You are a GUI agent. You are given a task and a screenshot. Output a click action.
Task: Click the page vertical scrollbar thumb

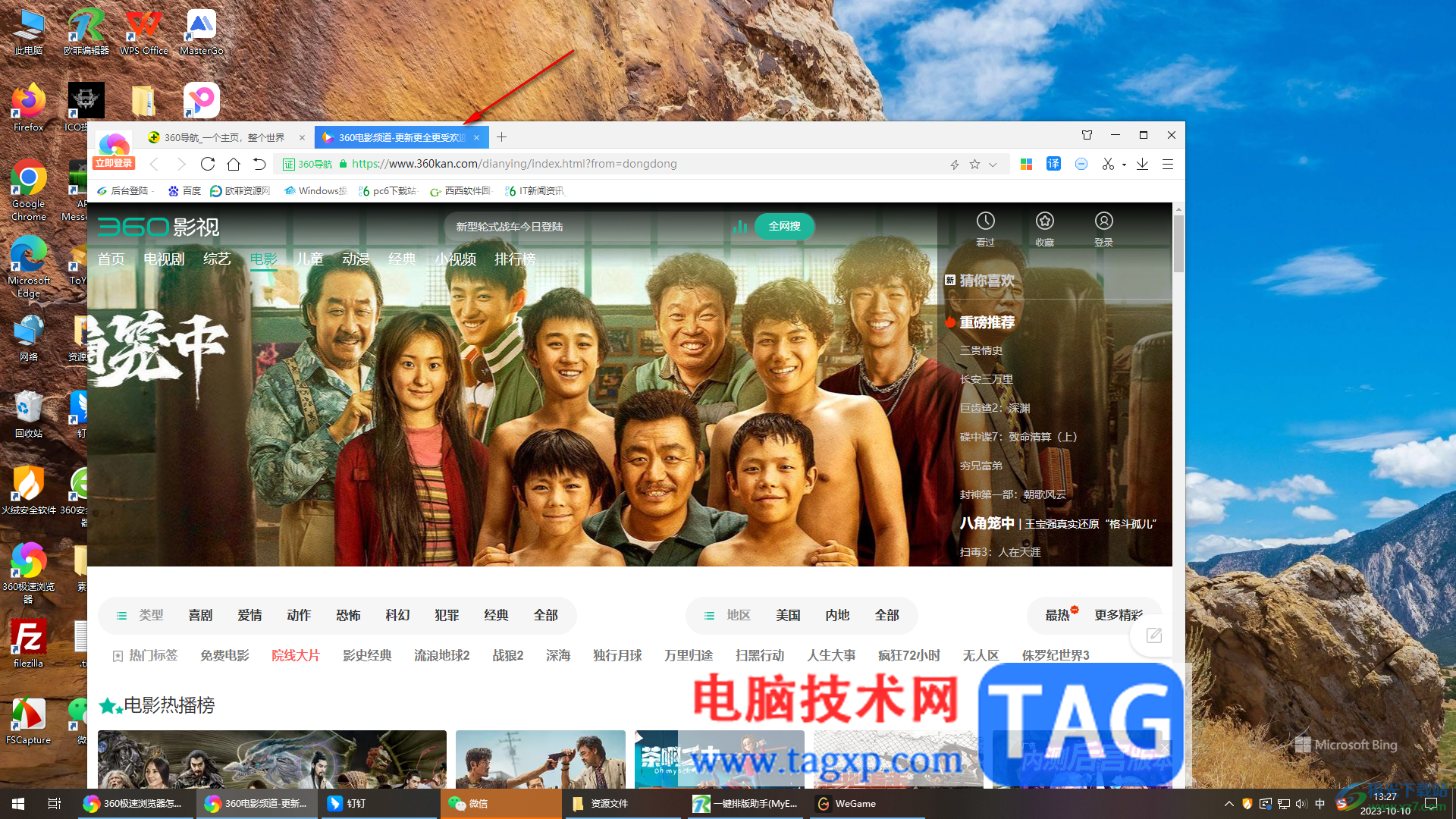pyautogui.click(x=1178, y=243)
